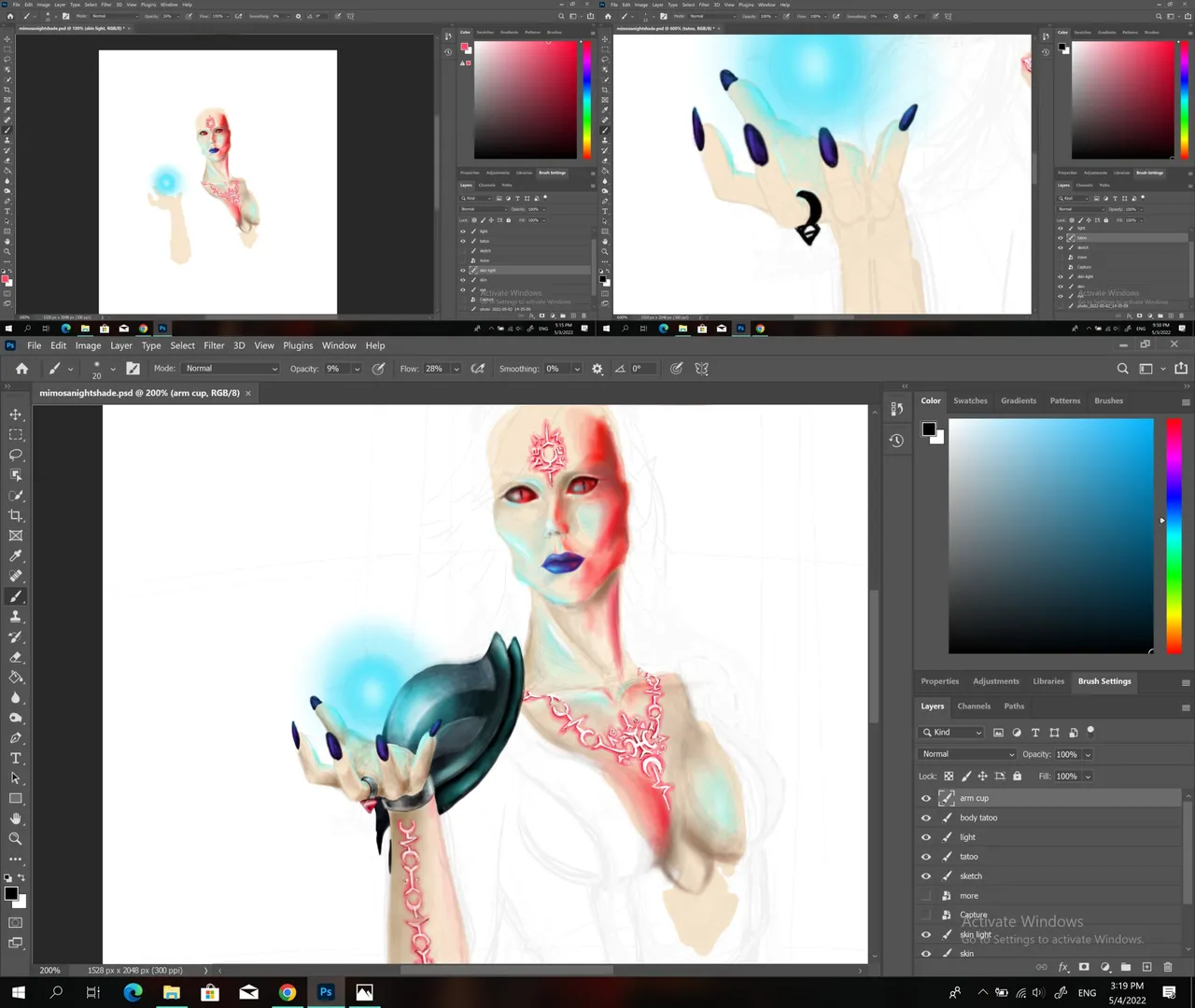This screenshot has height=1008, width=1195.
Task: Select the Frame tool
Action: click(x=16, y=536)
